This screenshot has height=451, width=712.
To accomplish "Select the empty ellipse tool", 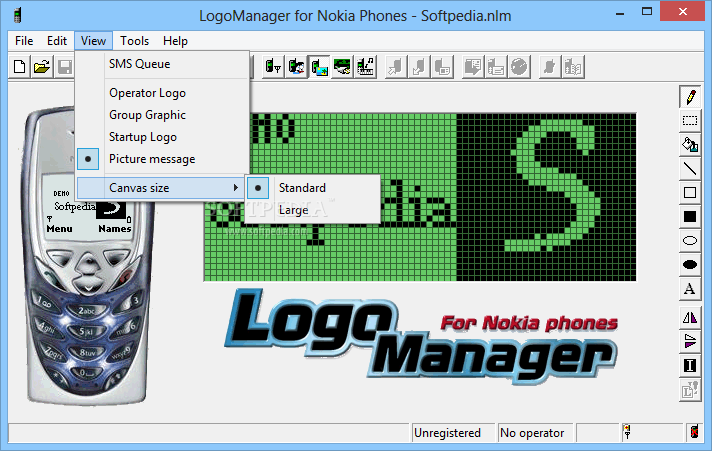I will click(x=690, y=240).
